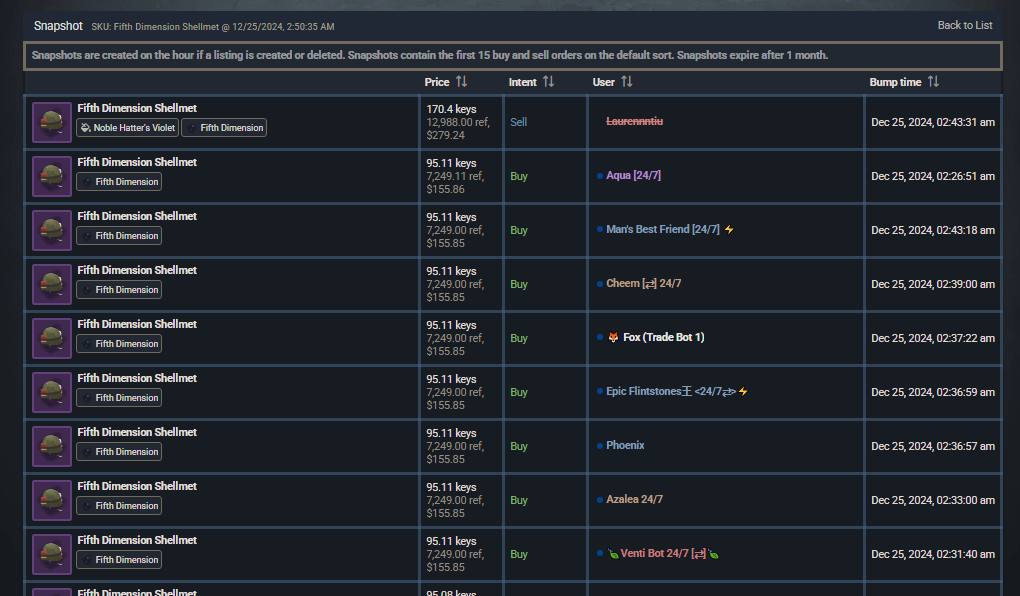
Task: Click the Sell intent label
Action: [518, 122]
